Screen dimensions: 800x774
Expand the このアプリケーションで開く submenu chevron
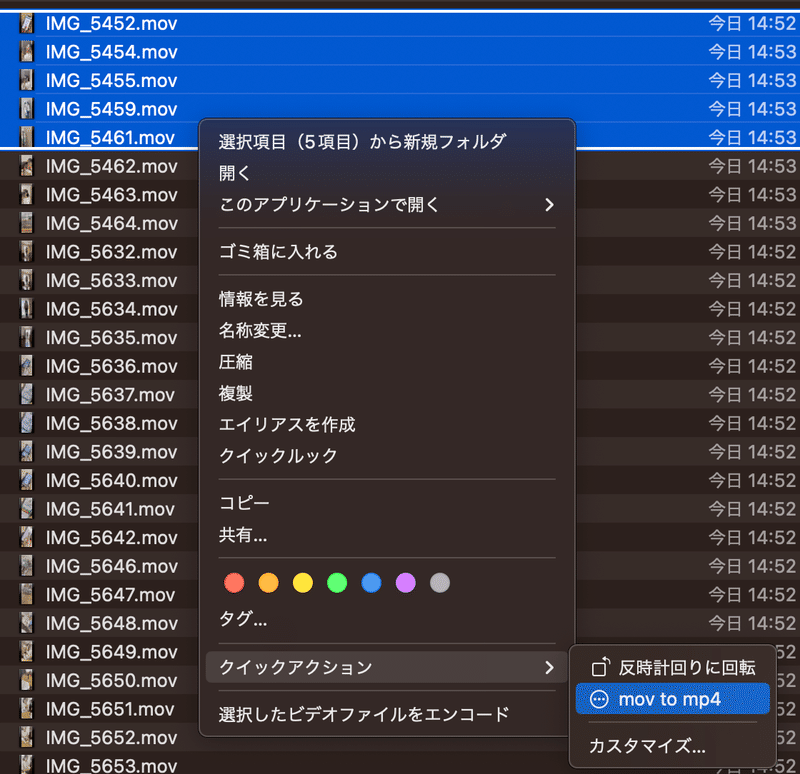click(548, 204)
